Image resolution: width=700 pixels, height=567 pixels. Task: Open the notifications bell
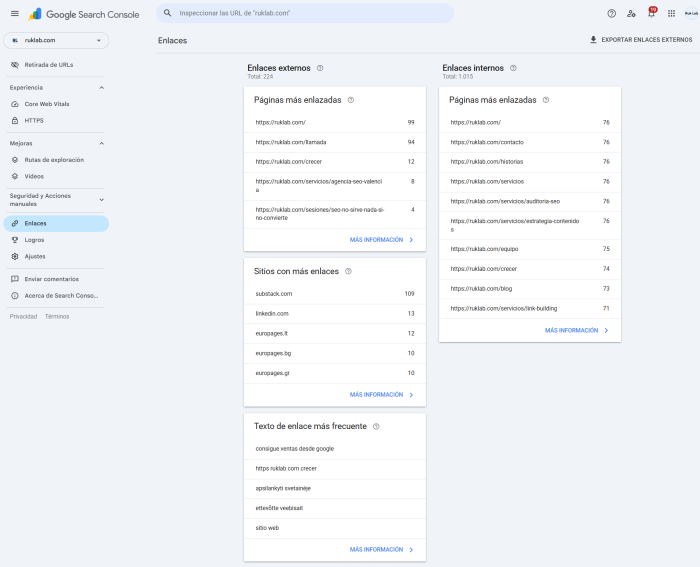(x=651, y=13)
